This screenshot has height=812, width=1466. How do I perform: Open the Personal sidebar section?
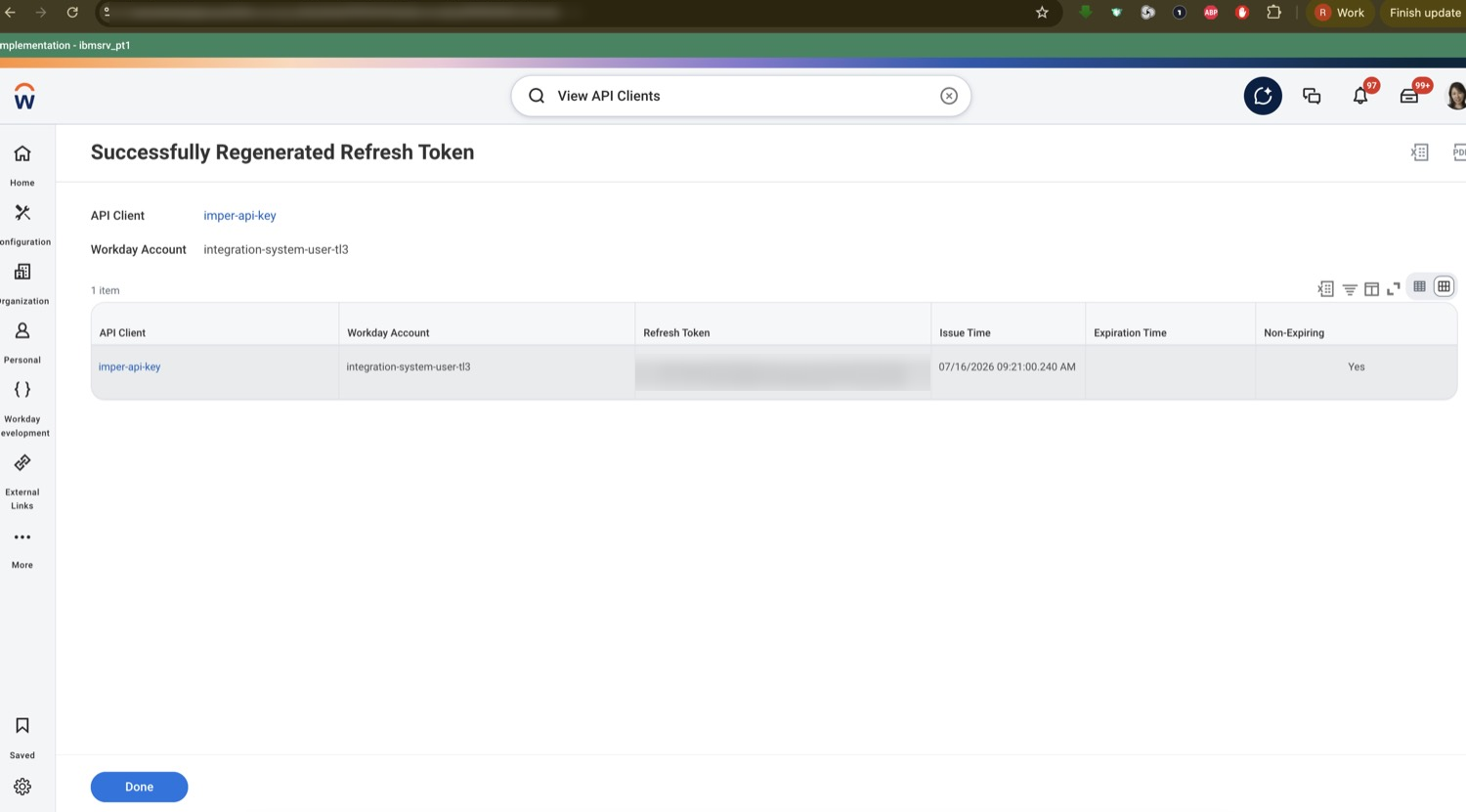(x=22, y=343)
